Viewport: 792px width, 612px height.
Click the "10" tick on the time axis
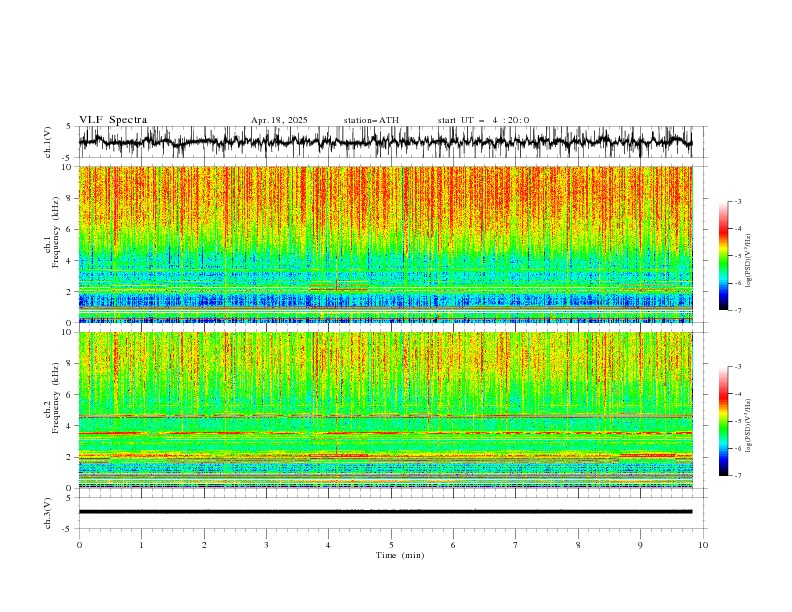[703, 545]
